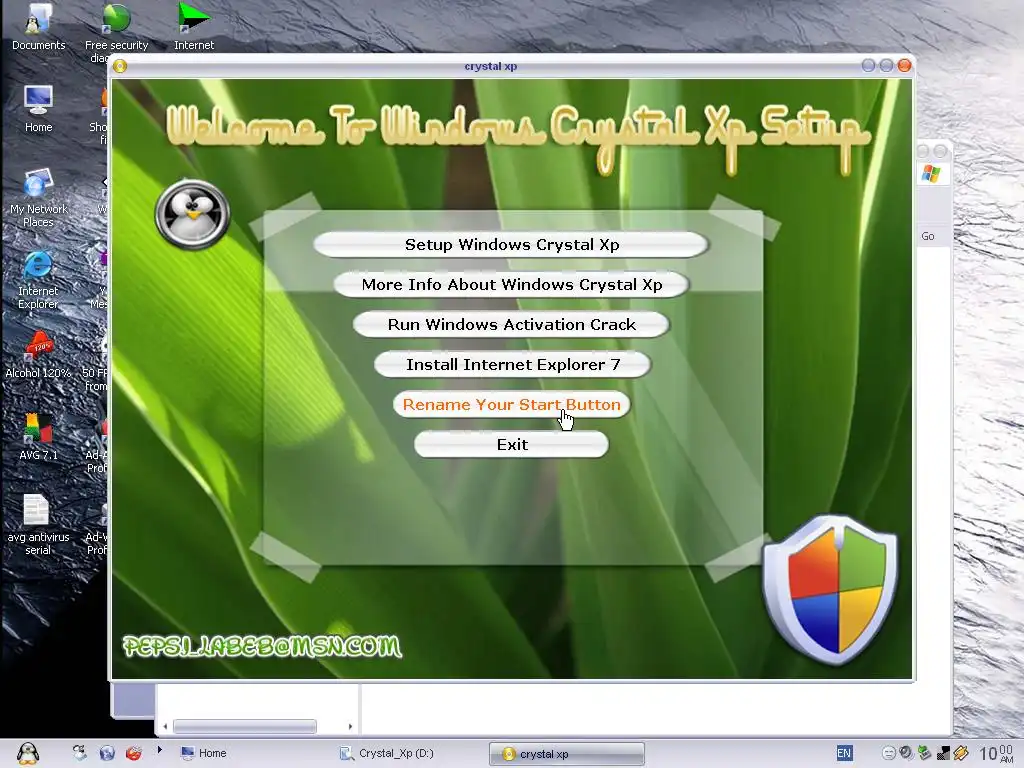Image resolution: width=1024 pixels, height=768 pixels.
Task: Select the avg antivirus serial text file
Action: pos(38,526)
